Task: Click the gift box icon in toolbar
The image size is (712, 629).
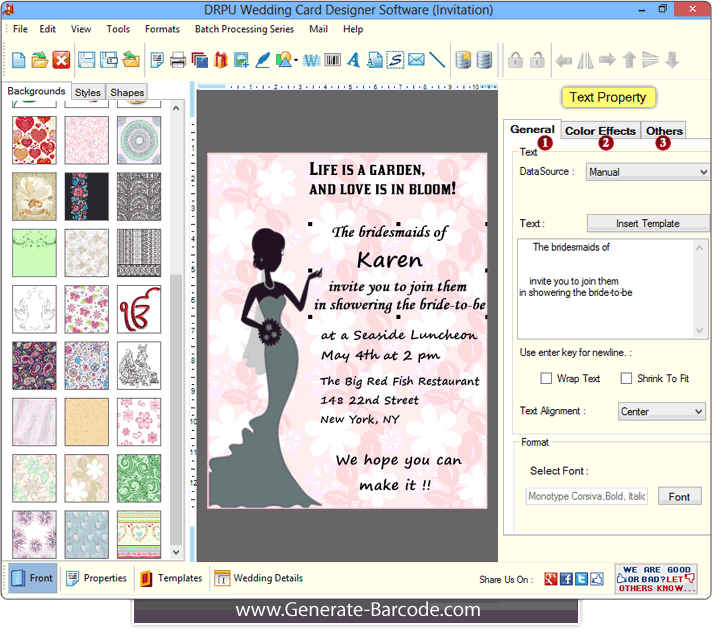Action: coord(221,60)
